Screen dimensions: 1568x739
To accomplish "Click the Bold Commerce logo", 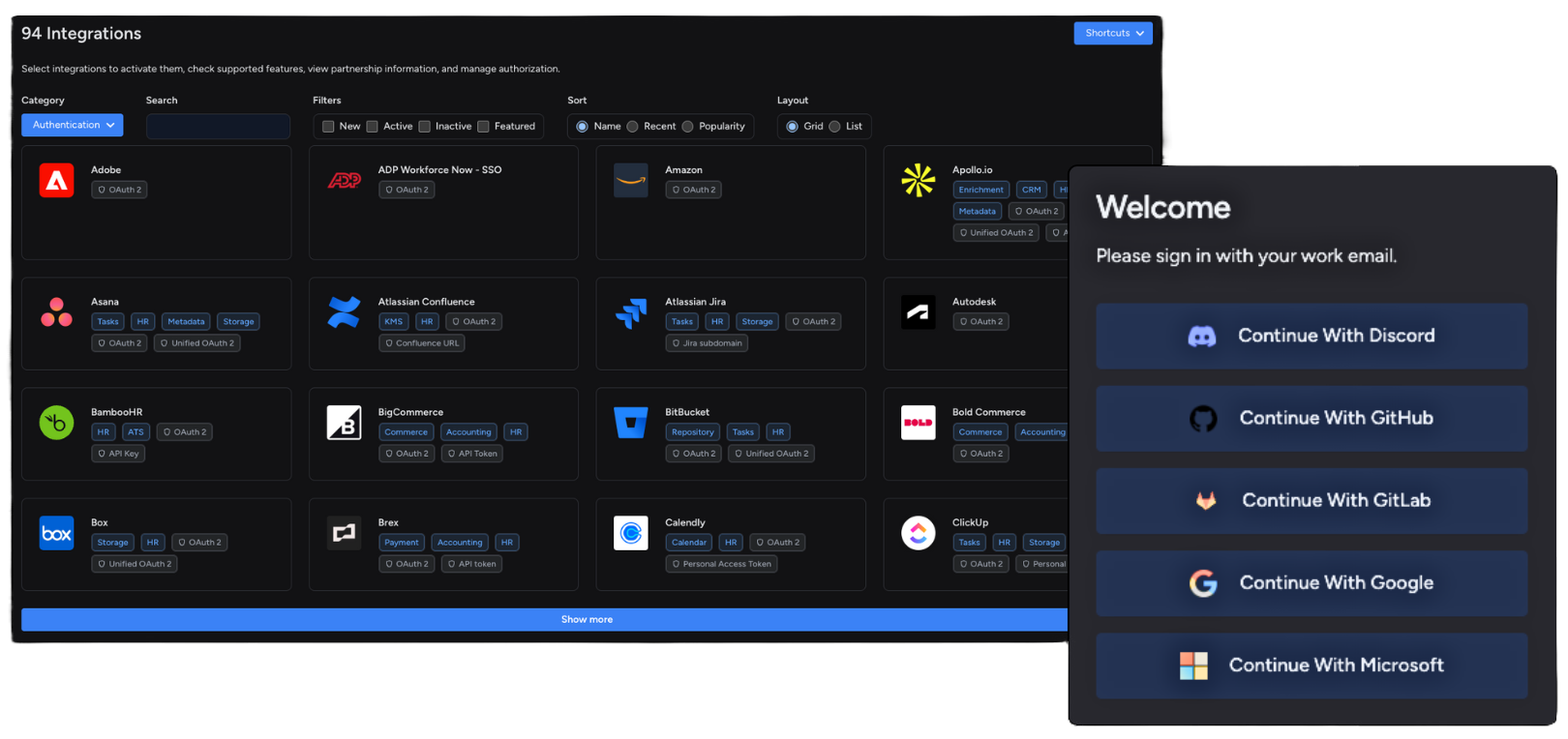I will coord(918,423).
